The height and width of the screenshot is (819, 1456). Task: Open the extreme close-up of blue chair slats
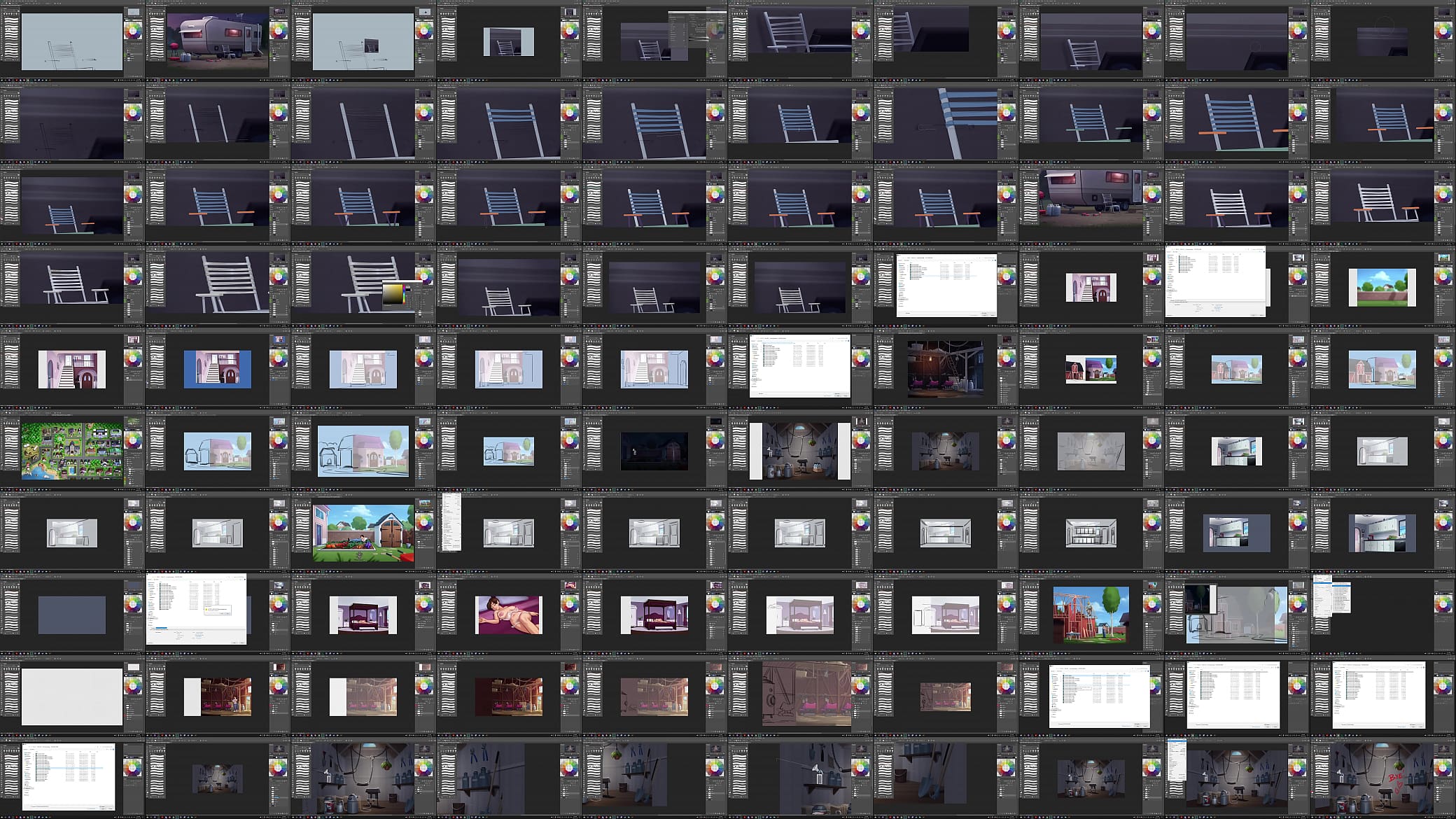pyautogui.click(x=946, y=122)
